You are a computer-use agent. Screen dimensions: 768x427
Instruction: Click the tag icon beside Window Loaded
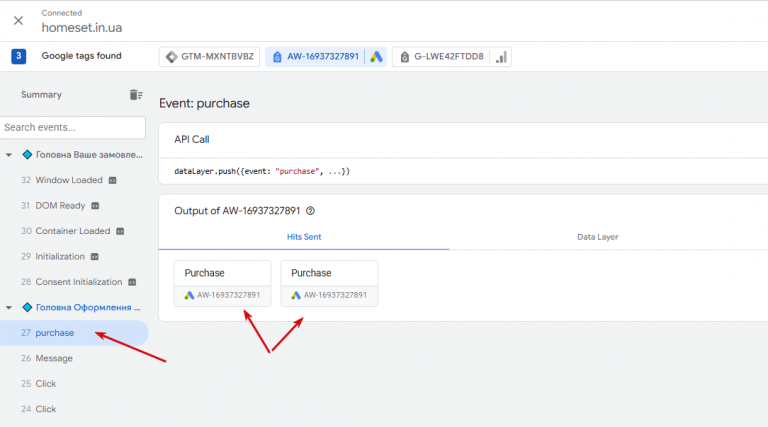tap(113, 180)
